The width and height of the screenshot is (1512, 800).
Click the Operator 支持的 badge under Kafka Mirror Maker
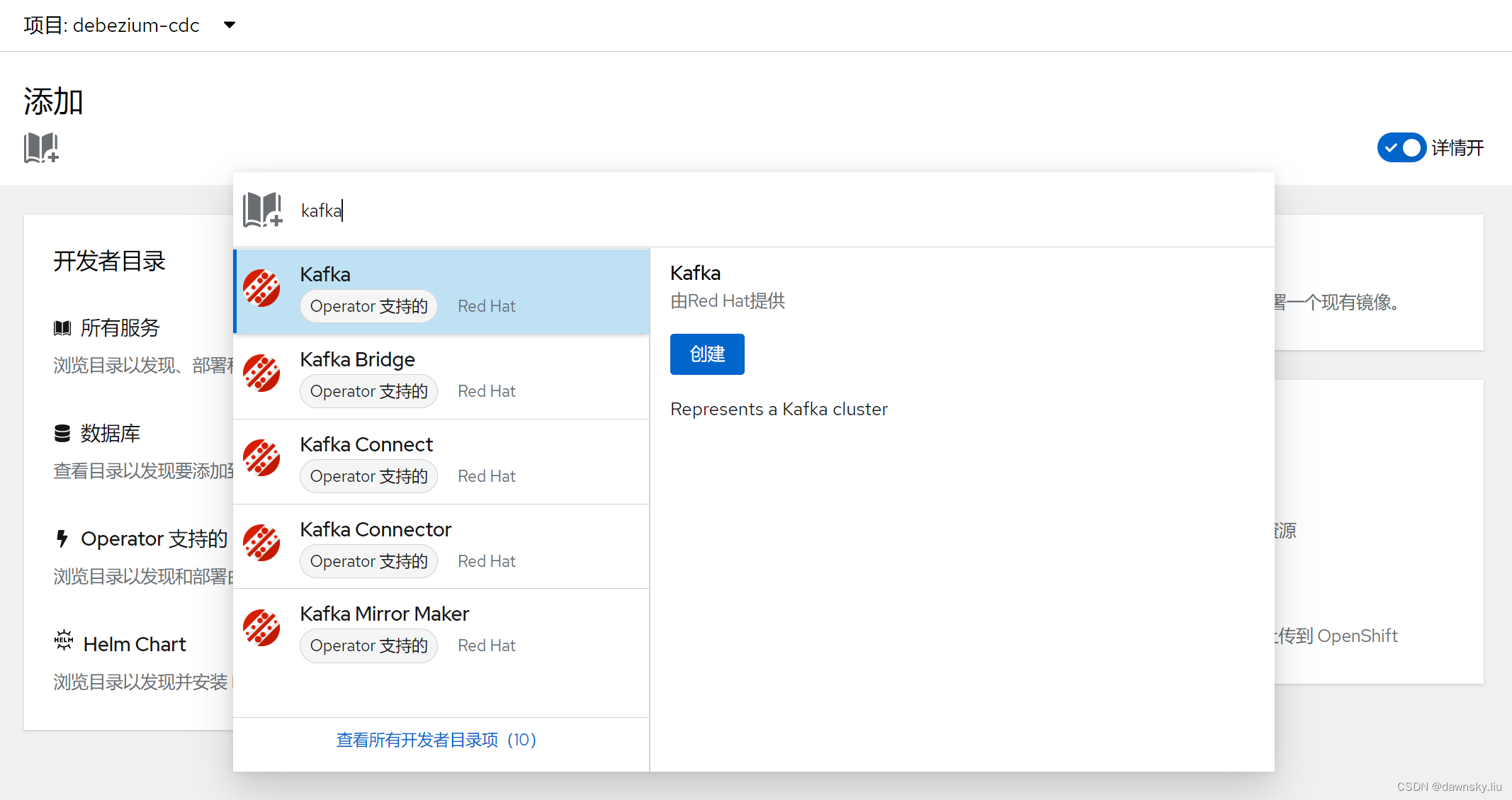click(x=368, y=646)
